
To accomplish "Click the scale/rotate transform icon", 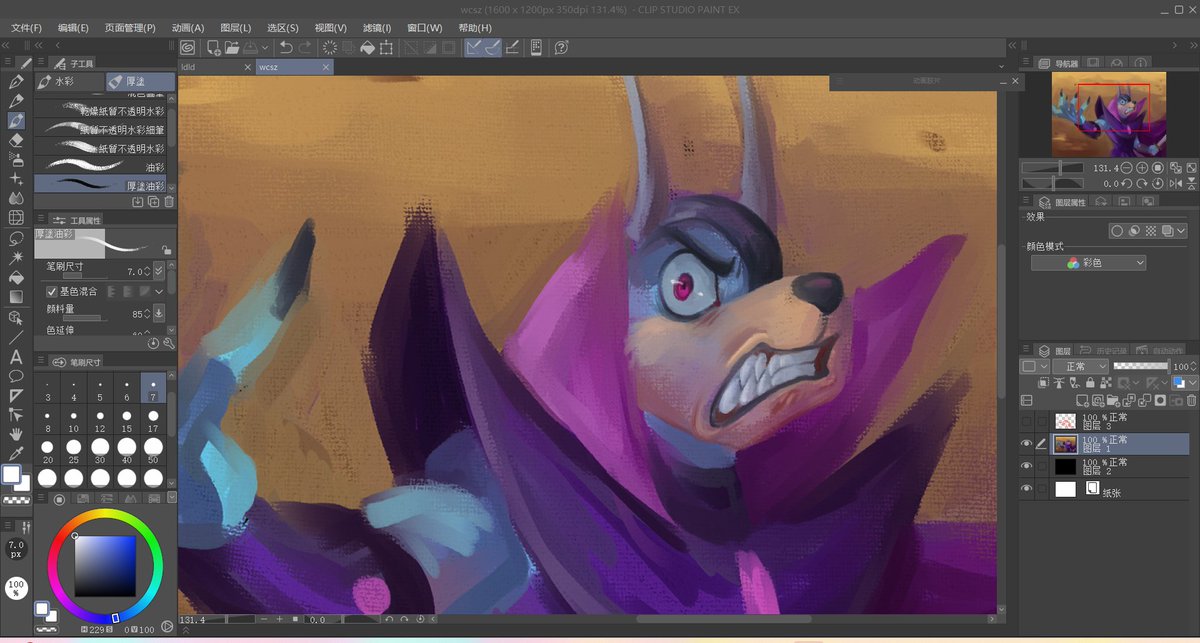I will coord(386,47).
